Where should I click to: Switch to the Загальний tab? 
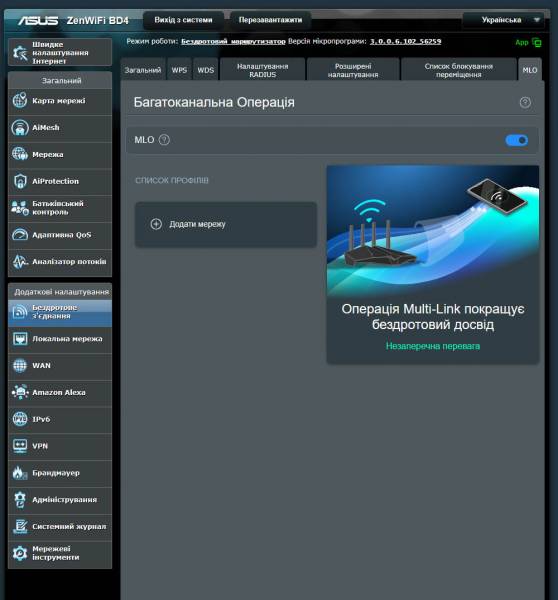tap(143, 70)
